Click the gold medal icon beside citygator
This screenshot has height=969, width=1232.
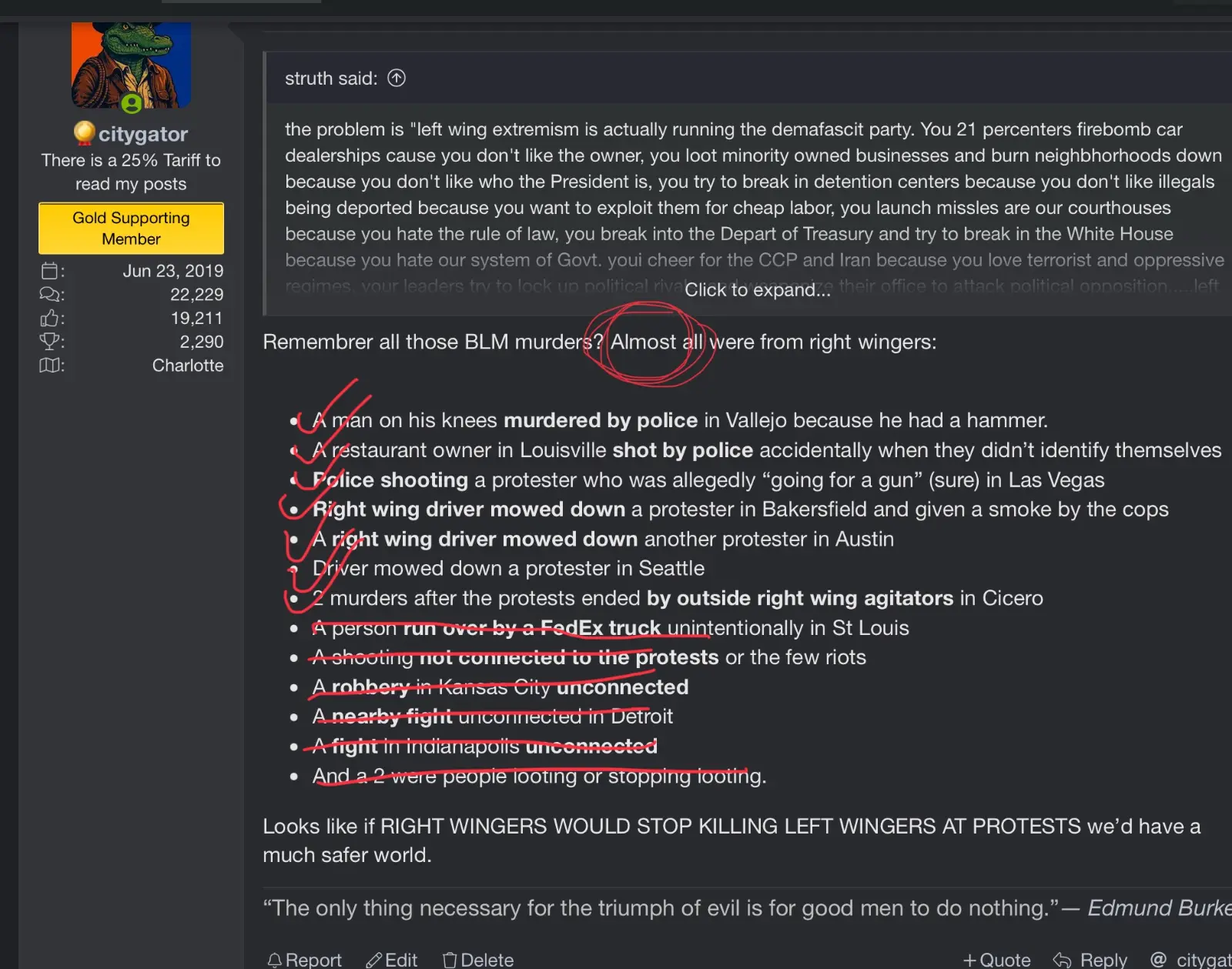84,133
